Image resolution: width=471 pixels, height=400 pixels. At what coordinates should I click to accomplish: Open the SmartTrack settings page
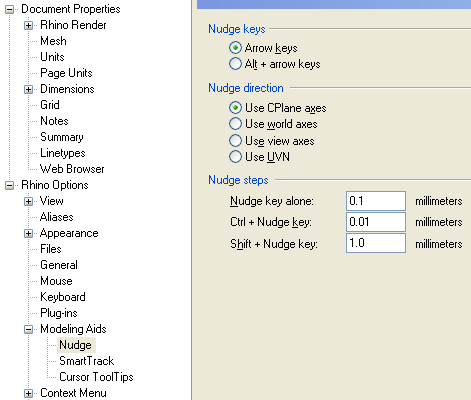pos(87,361)
